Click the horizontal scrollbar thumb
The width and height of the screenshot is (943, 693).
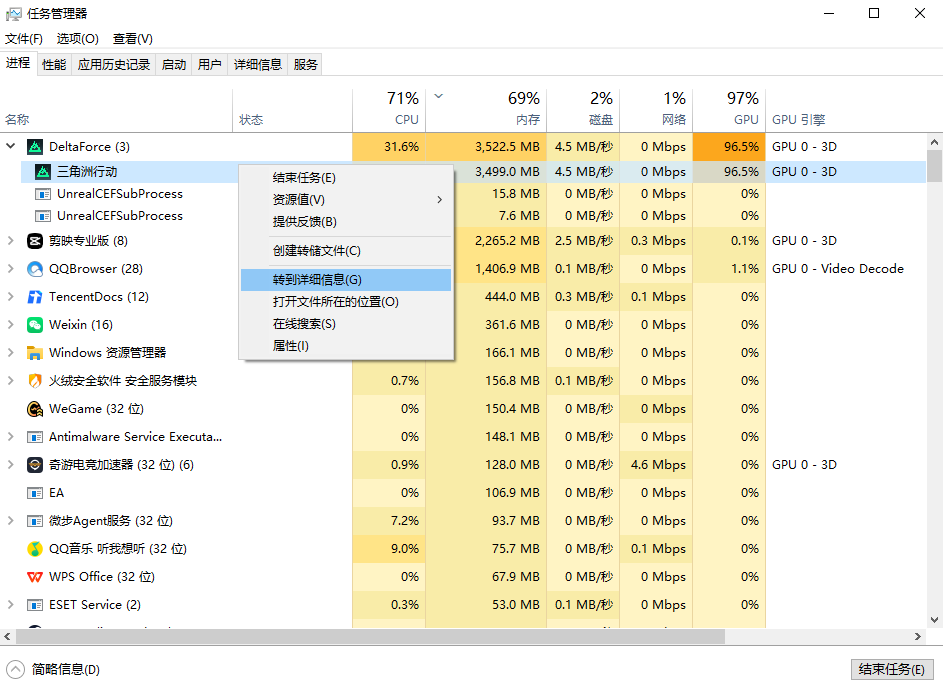pos(370,637)
